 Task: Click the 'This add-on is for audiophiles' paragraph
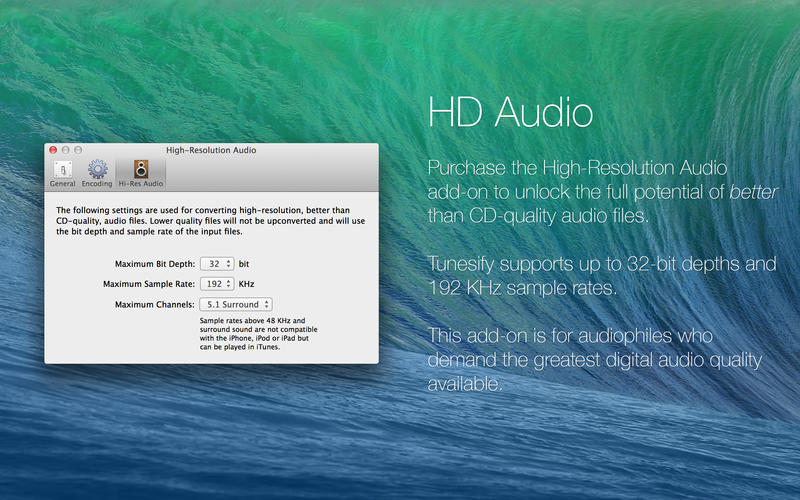[x=595, y=359]
